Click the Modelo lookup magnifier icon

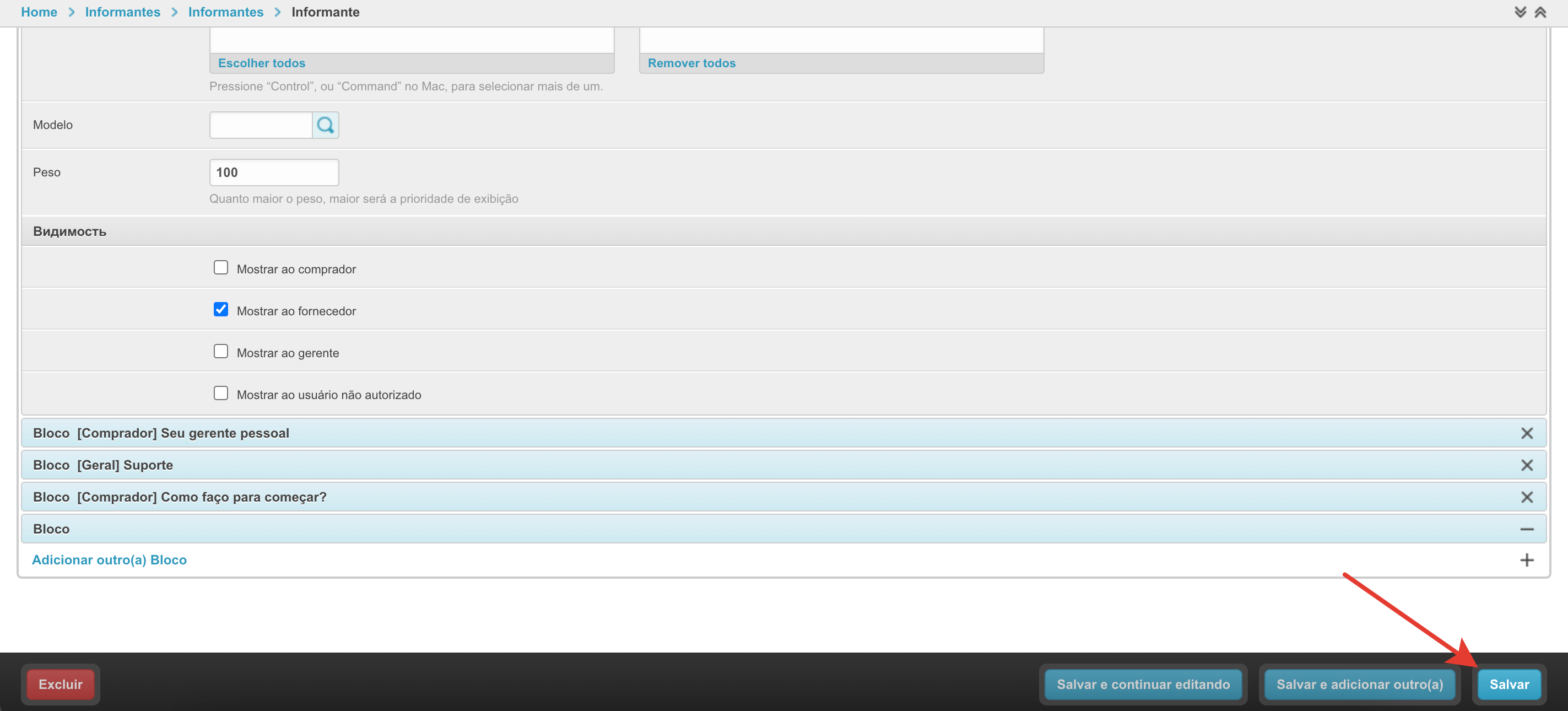tap(325, 125)
